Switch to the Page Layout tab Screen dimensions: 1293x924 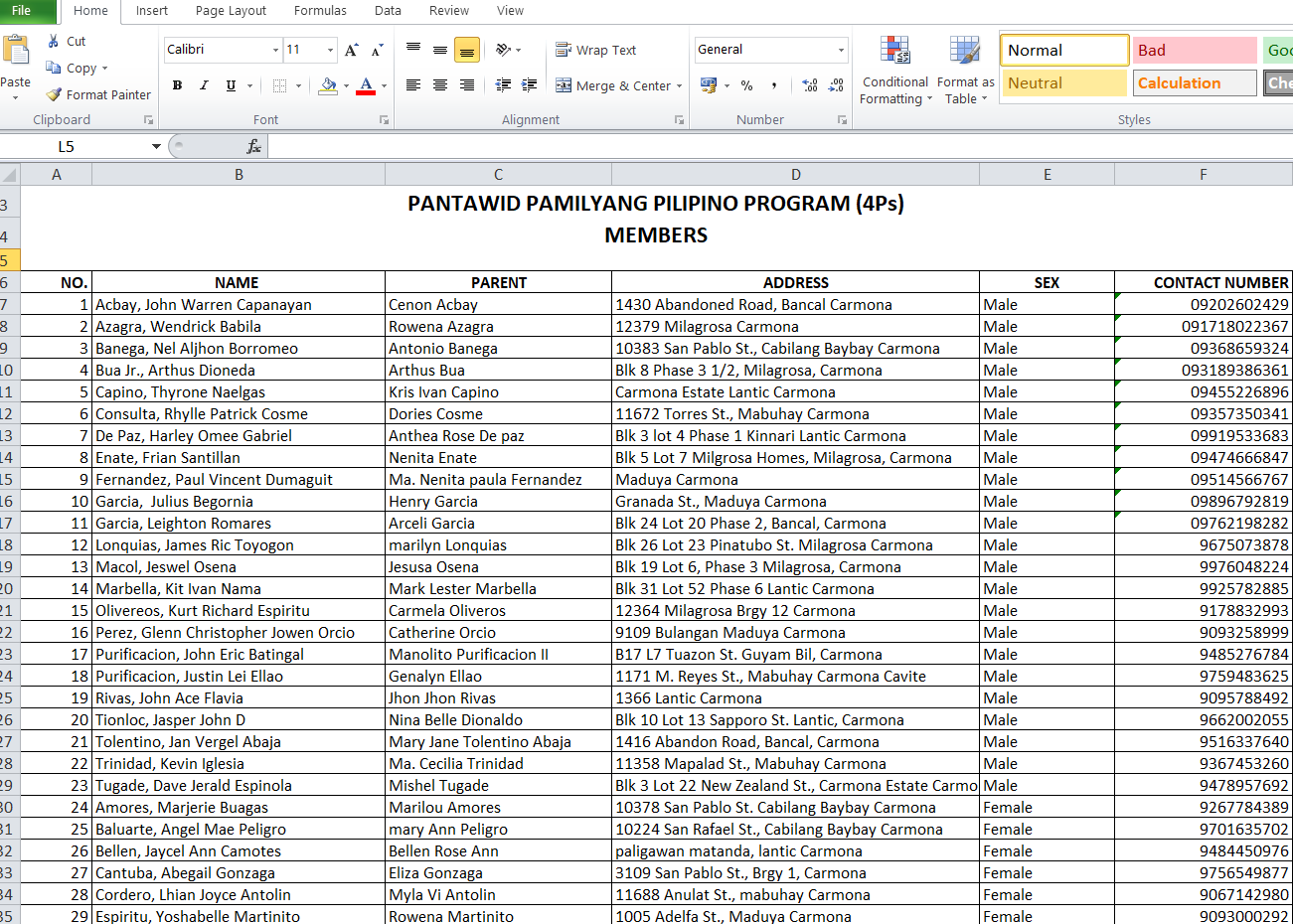(231, 11)
